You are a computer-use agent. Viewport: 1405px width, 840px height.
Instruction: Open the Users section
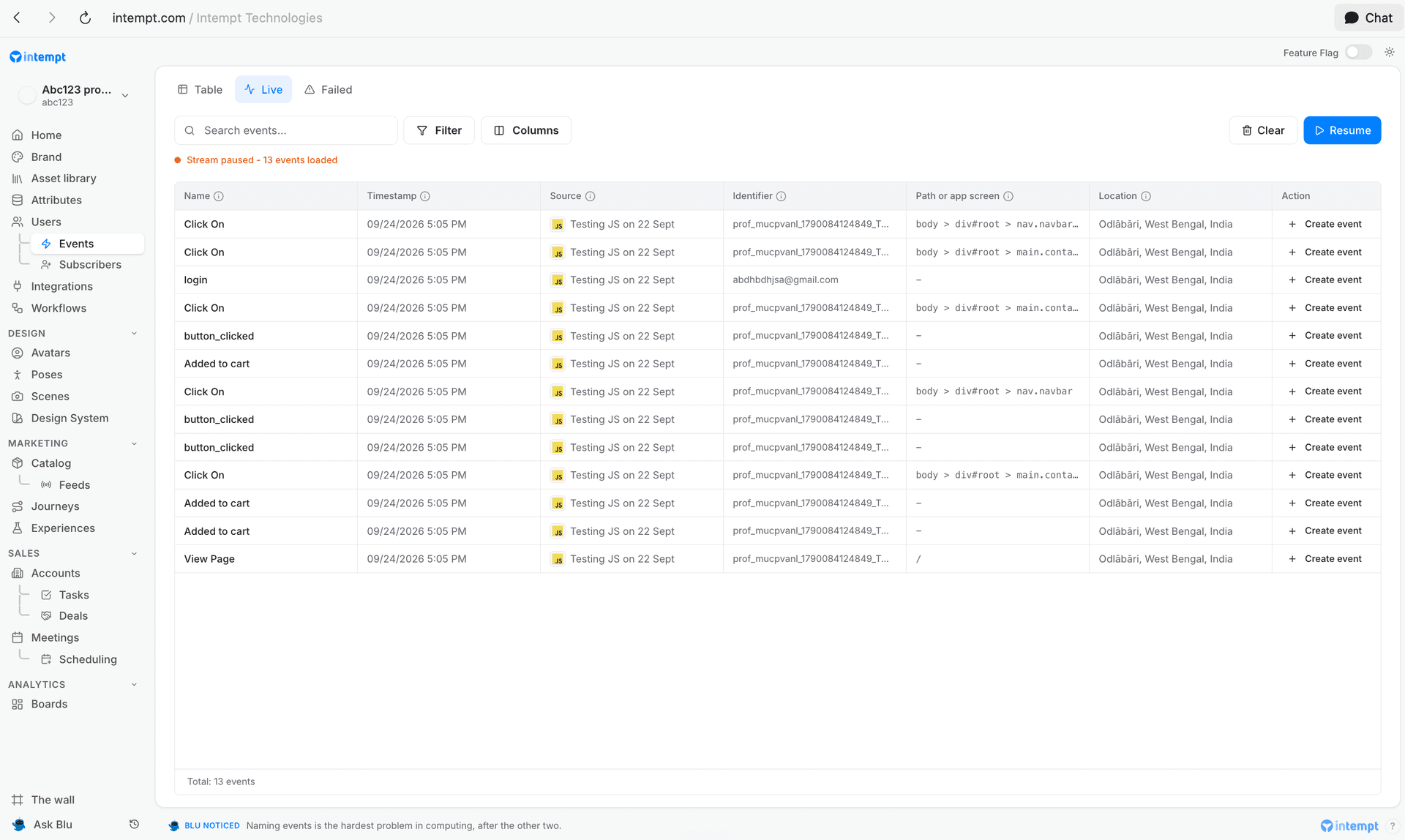click(x=45, y=222)
